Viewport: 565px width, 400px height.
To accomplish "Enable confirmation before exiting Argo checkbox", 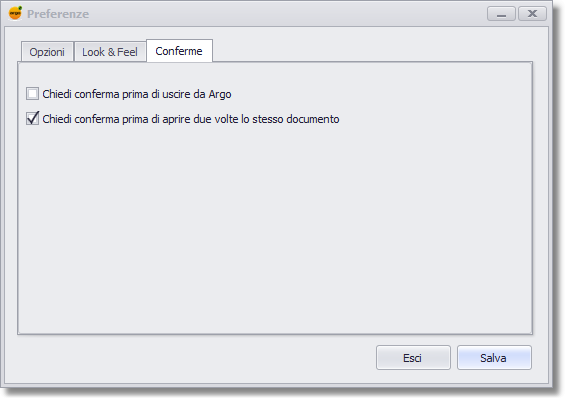I will pos(32,94).
